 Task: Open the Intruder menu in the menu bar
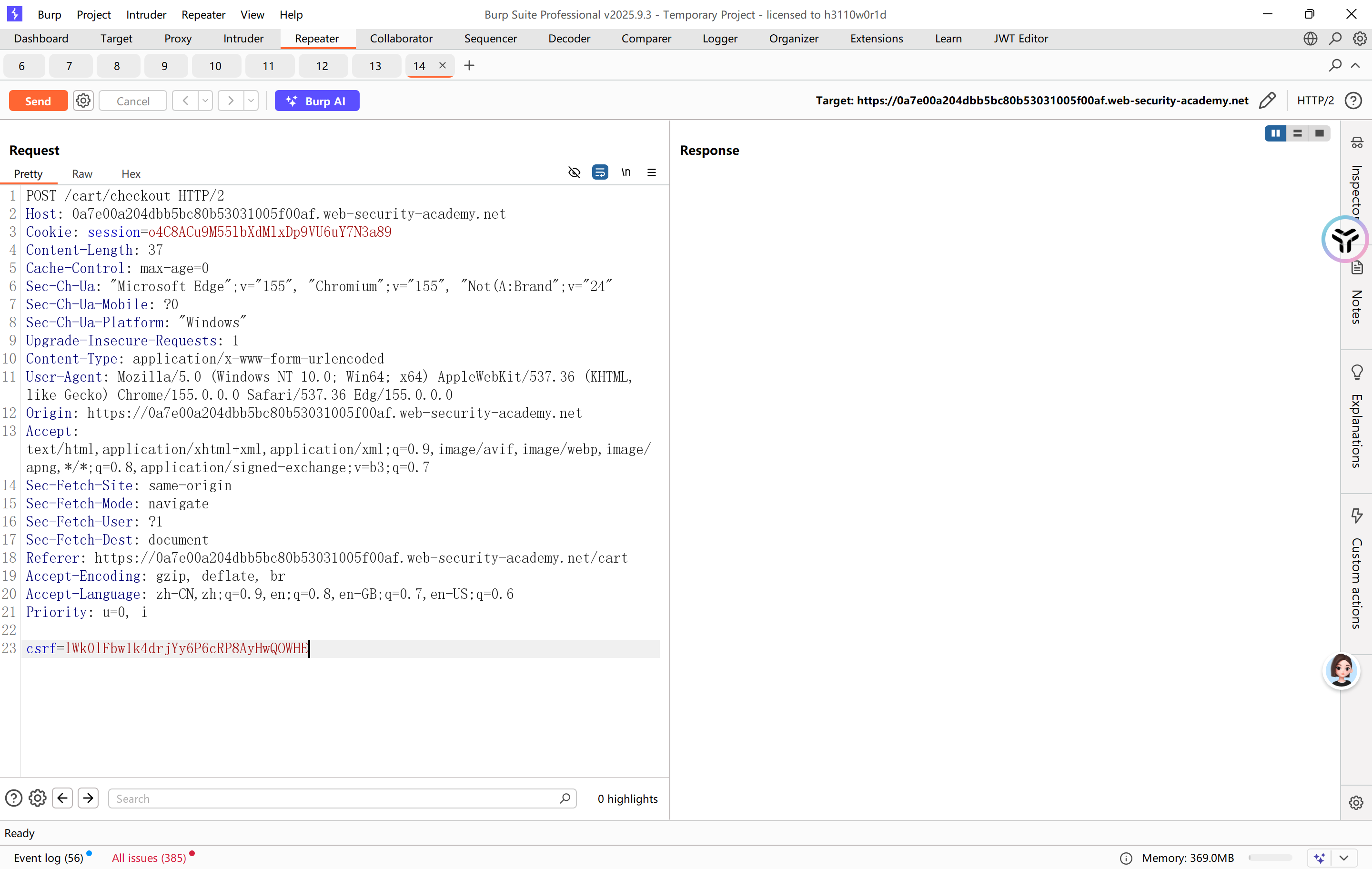coord(146,15)
